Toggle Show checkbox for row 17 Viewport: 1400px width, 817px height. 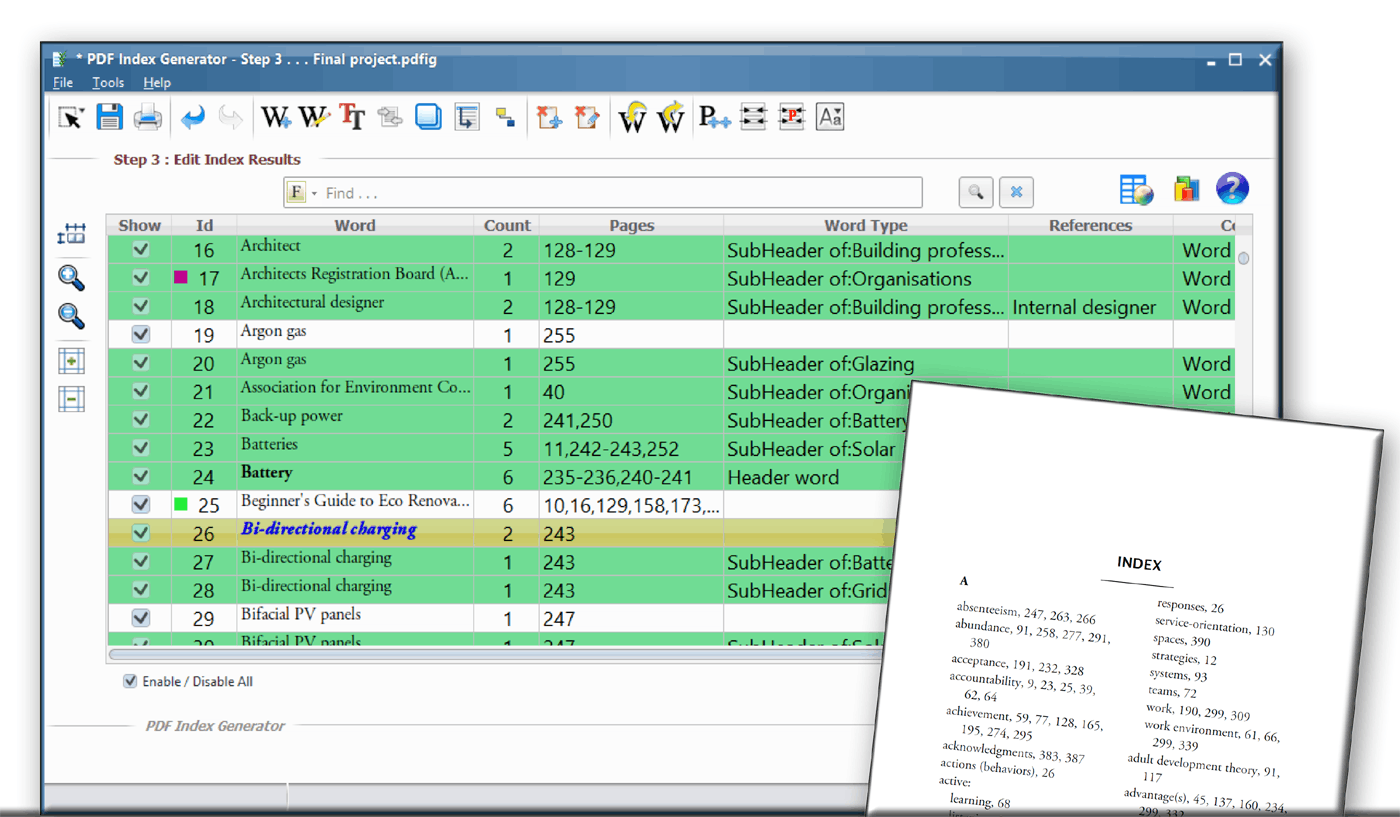(x=141, y=277)
